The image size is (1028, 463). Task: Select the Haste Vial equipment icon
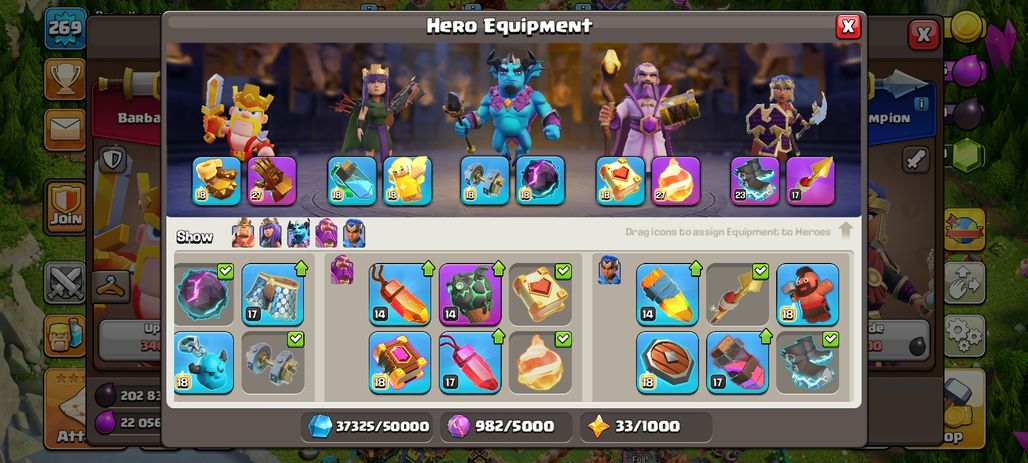737,363
